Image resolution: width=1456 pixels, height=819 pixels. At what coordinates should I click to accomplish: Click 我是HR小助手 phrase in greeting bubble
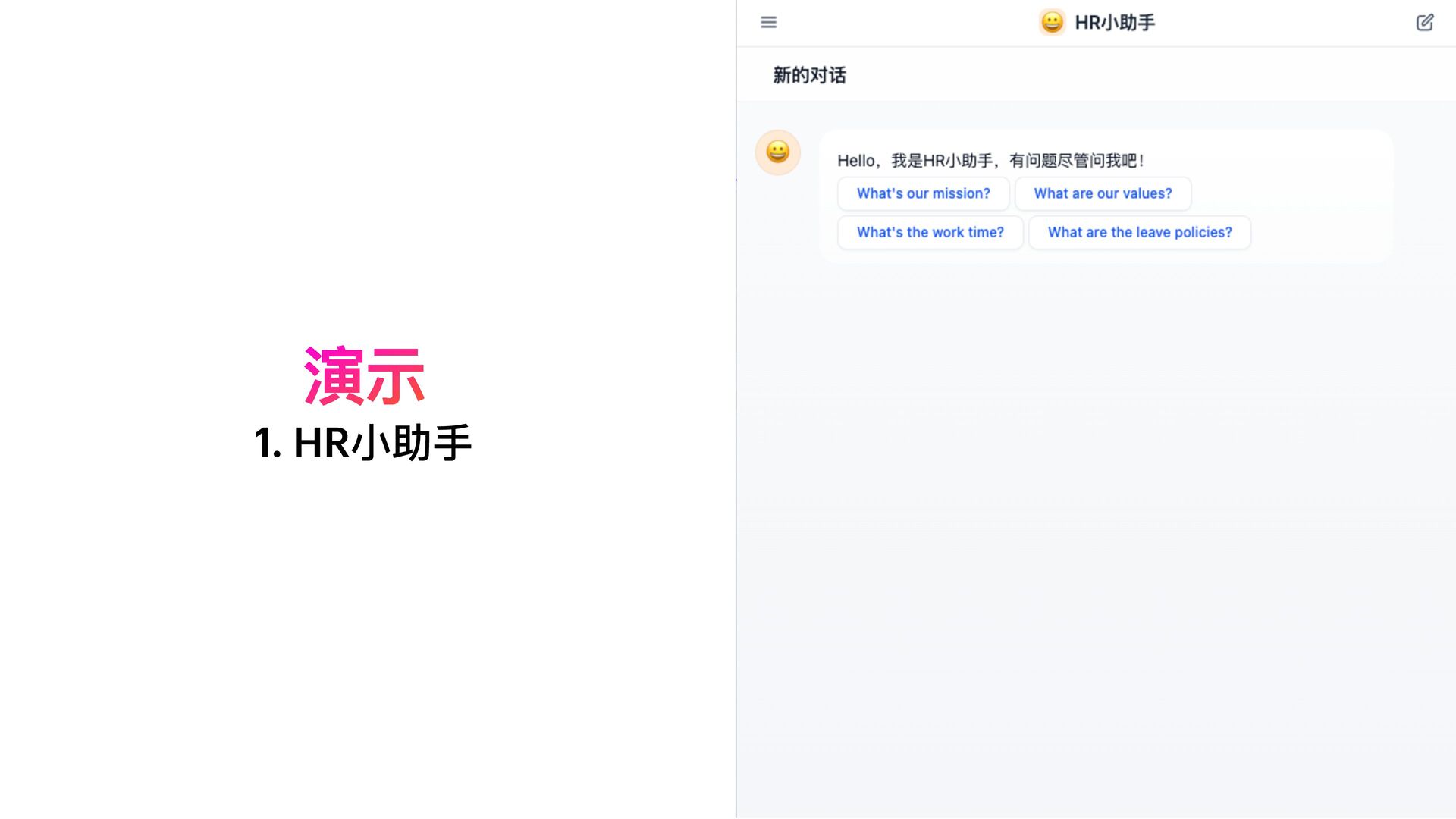941,161
